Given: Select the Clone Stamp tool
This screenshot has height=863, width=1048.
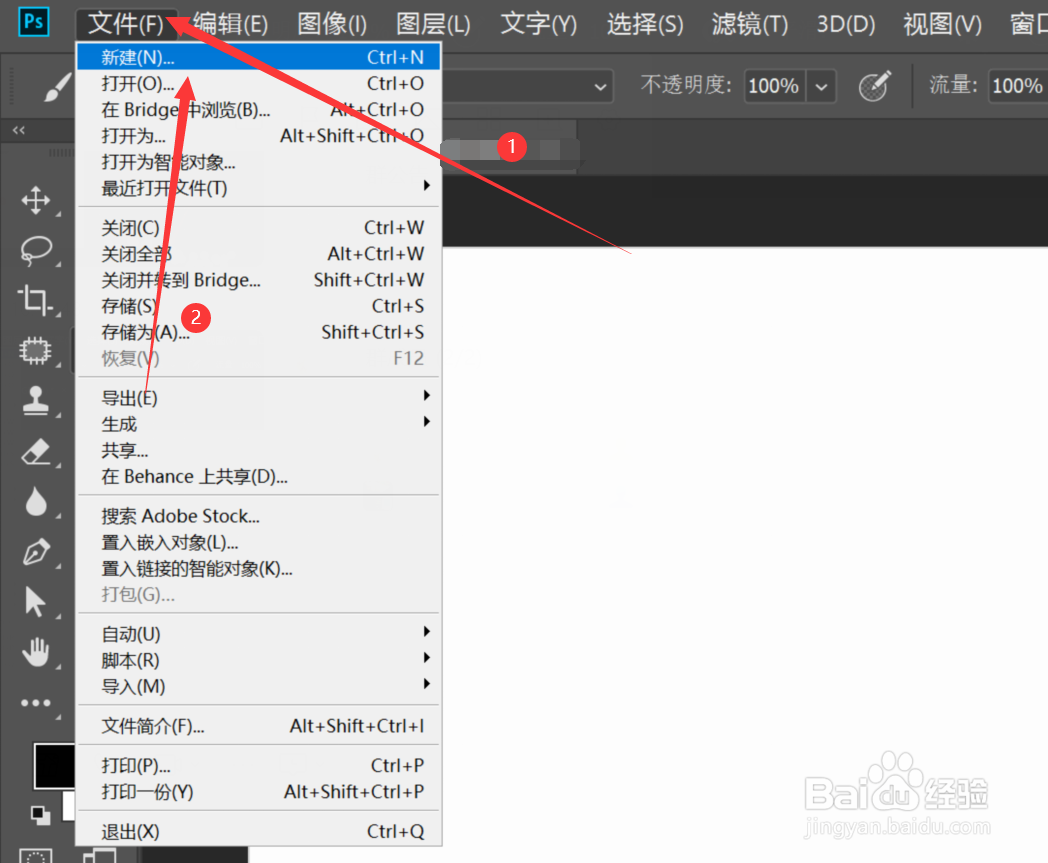Looking at the screenshot, I should tap(37, 401).
